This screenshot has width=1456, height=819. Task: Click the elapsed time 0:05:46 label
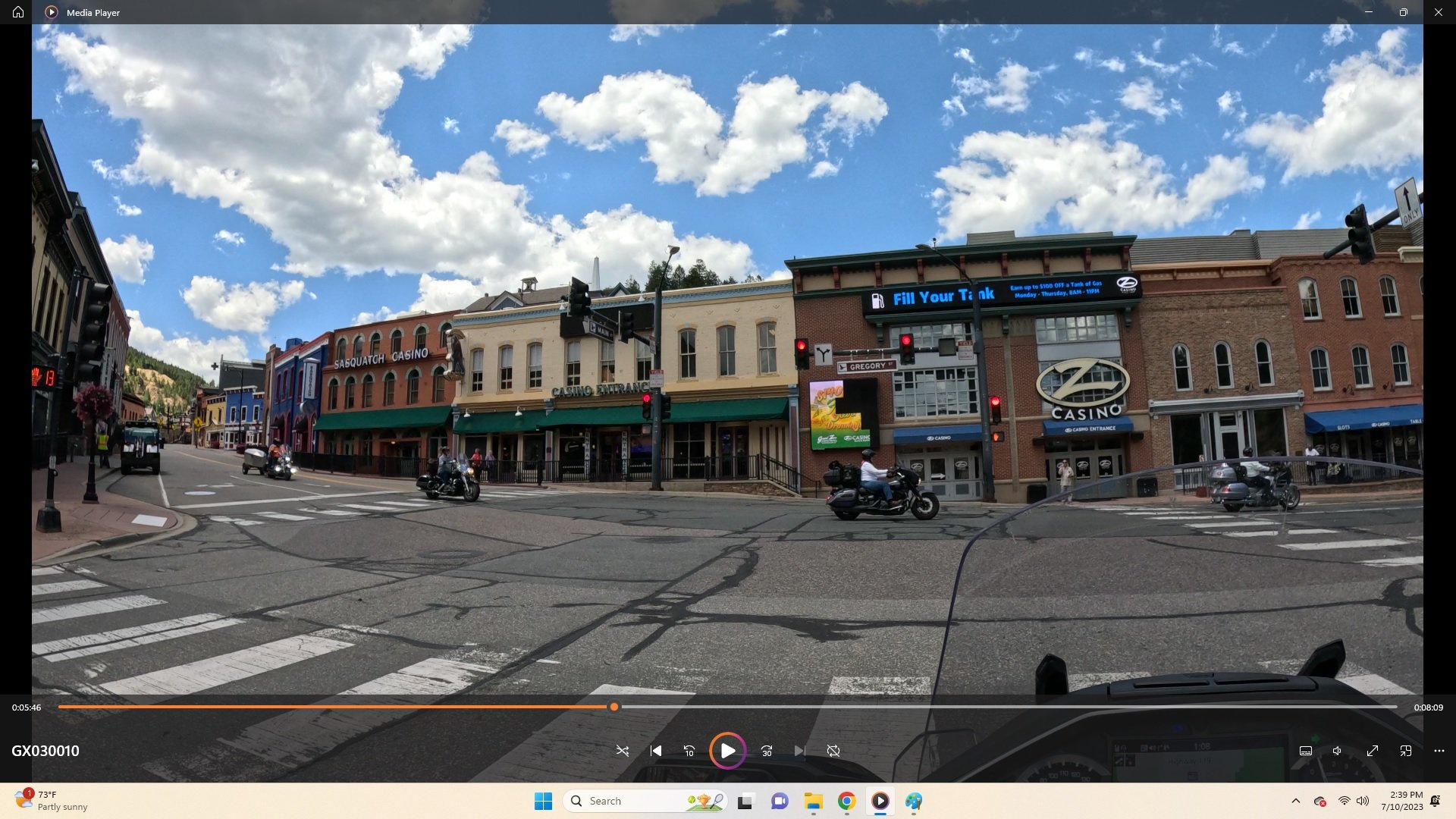coord(27,708)
